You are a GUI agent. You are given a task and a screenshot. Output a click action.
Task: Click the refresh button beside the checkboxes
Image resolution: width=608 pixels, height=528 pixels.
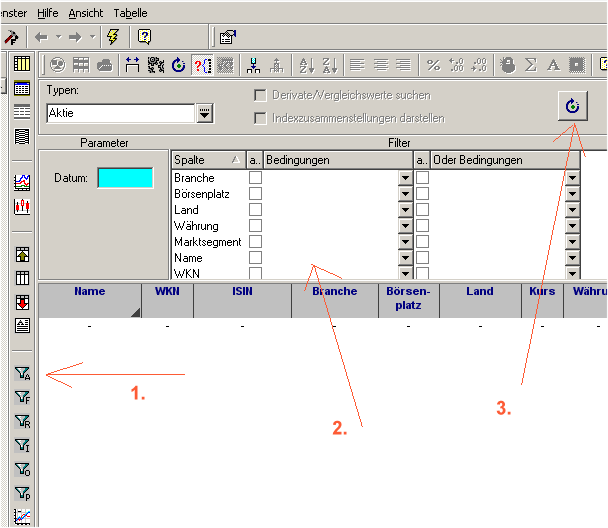coord(573,106)
